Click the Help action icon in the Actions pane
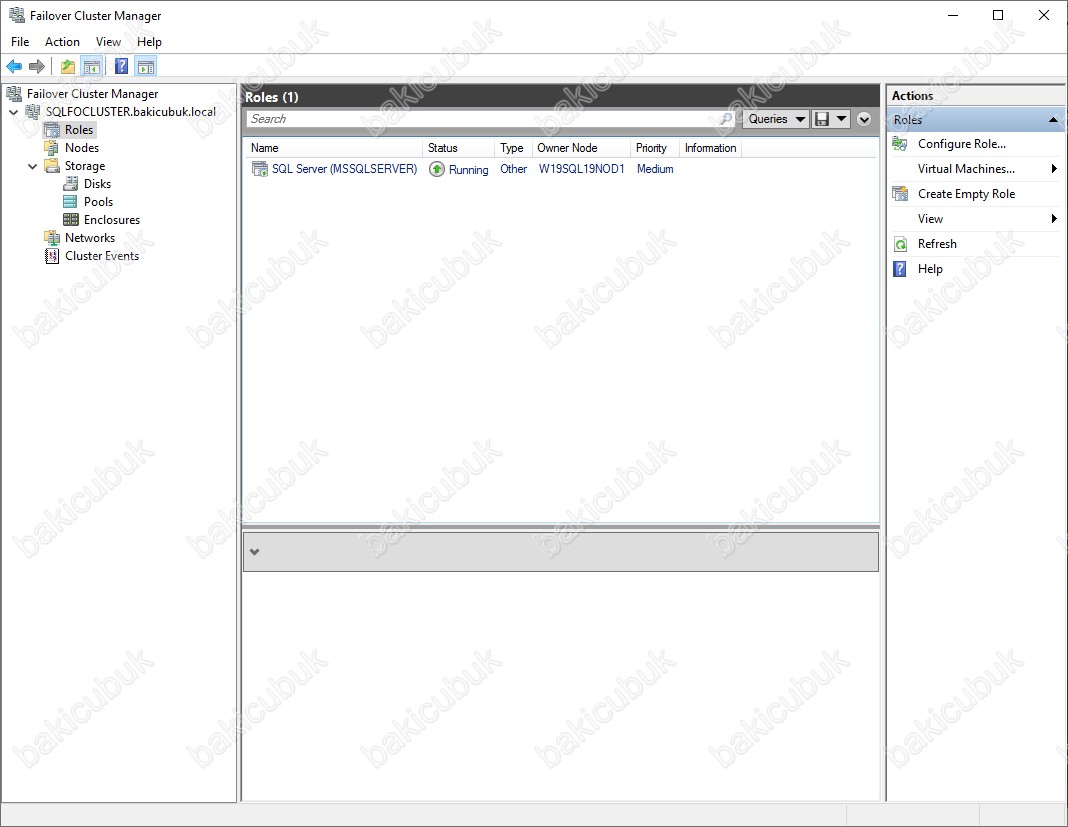The height and width of the screenshot is (827, 1068). point(900,269)
